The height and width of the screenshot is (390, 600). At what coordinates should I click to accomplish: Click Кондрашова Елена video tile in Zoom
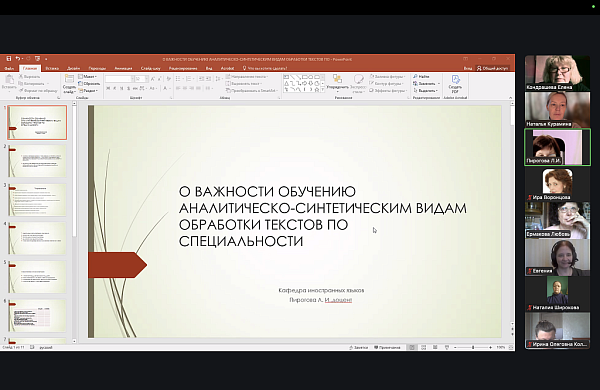point(557,73)
